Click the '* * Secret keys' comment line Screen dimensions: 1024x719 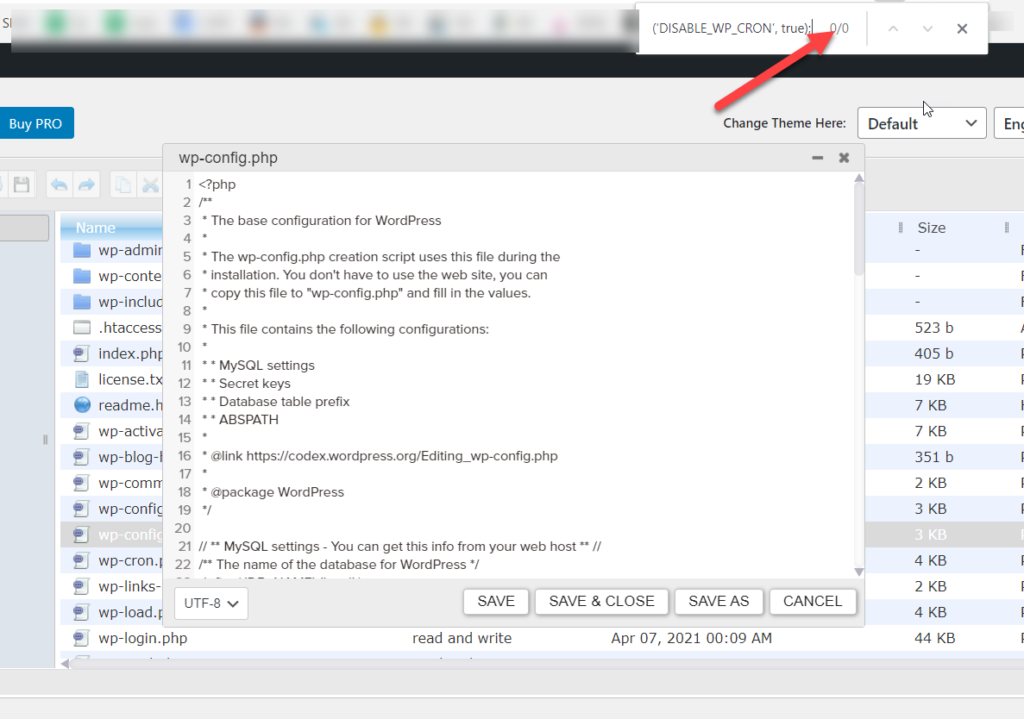pyautogui.click(x=246, y=383)
